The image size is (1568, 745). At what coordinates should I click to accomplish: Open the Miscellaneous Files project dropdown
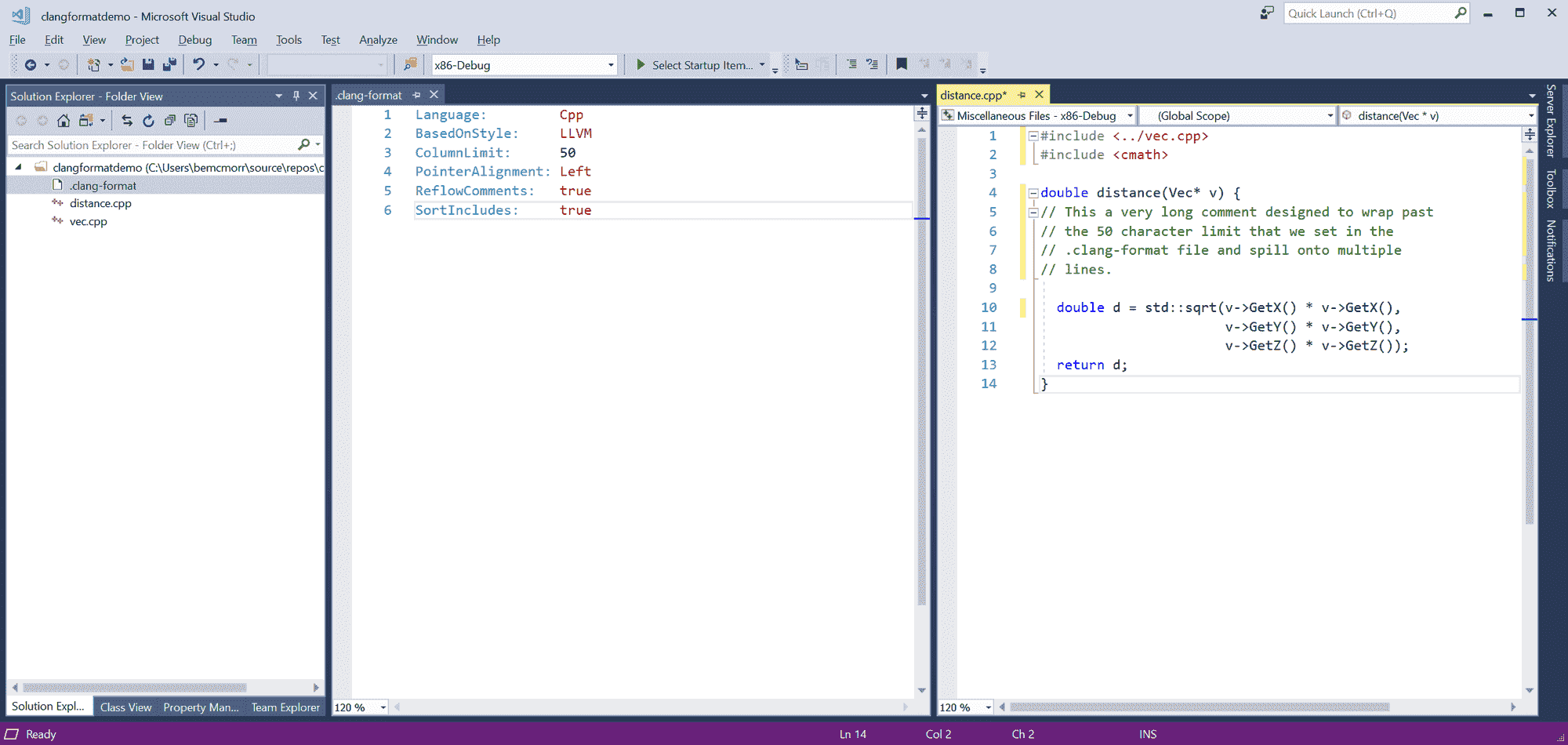(1130, 115)
